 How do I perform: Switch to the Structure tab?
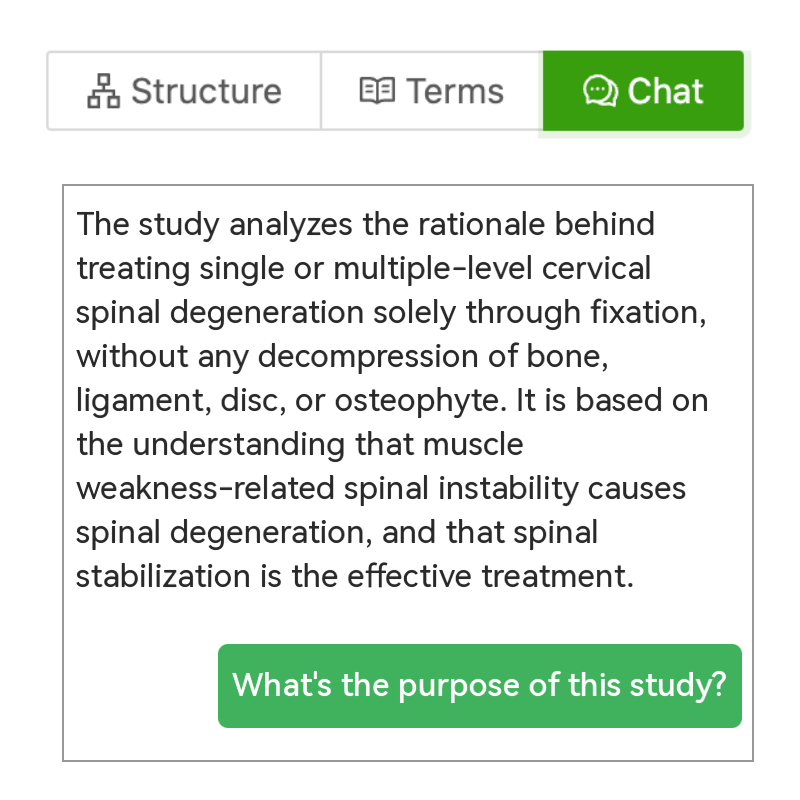click(184, 91)
